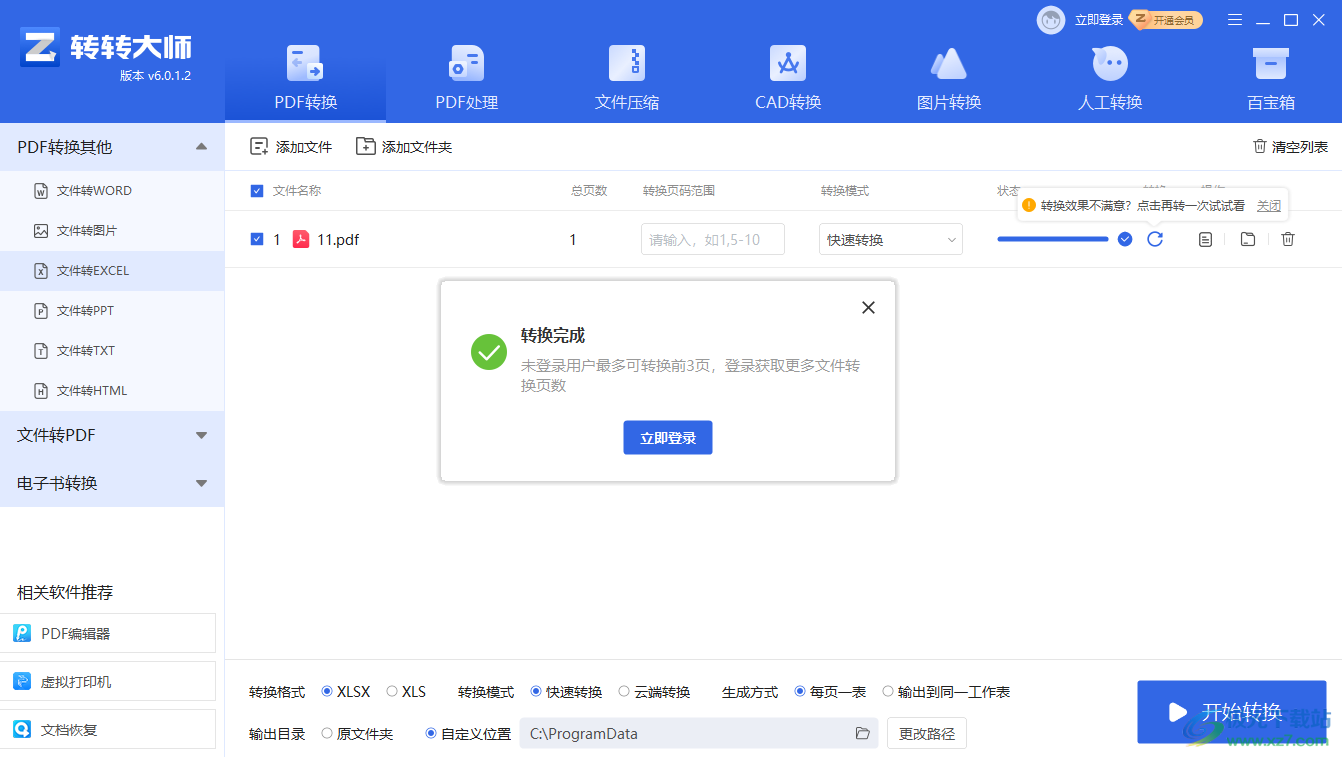The image size is (1342, 757).
Task: Delete 11.pdf with the trash icon
Action: coord(1288,239)
